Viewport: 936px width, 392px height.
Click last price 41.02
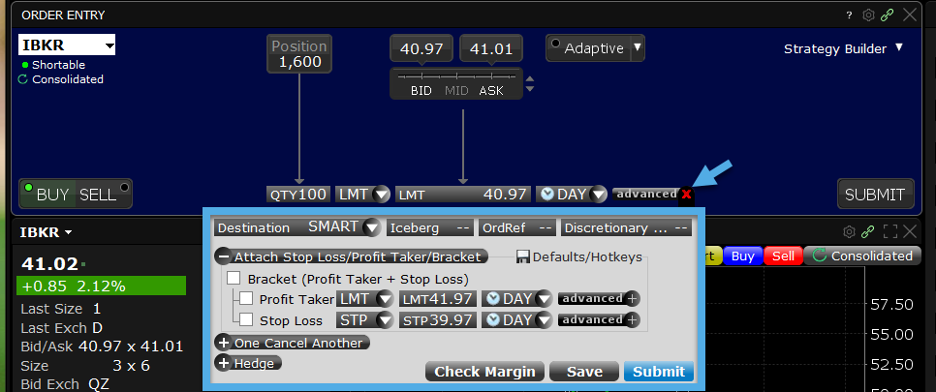click(x=50, y=264)
